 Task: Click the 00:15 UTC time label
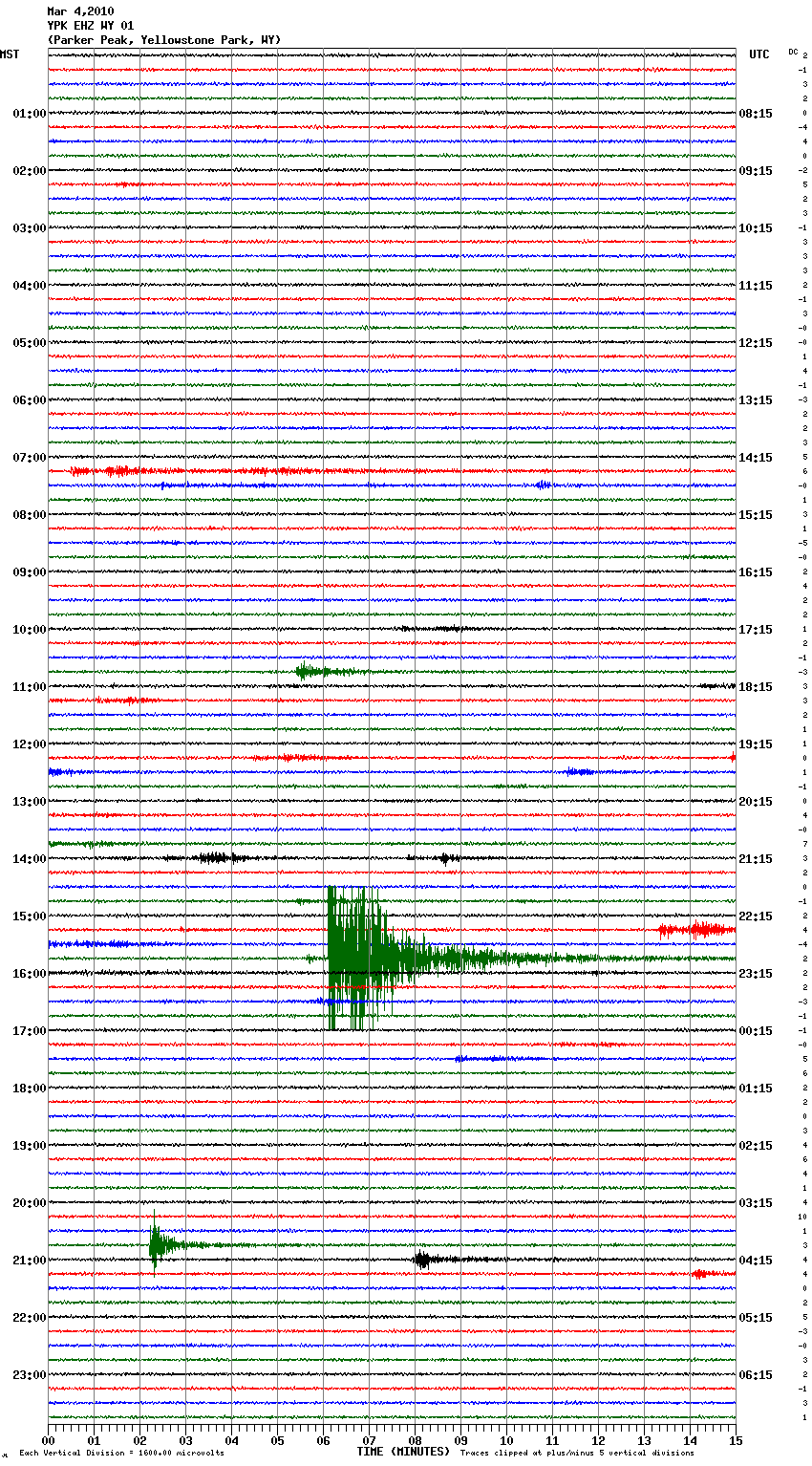(x=756, y=1031)
